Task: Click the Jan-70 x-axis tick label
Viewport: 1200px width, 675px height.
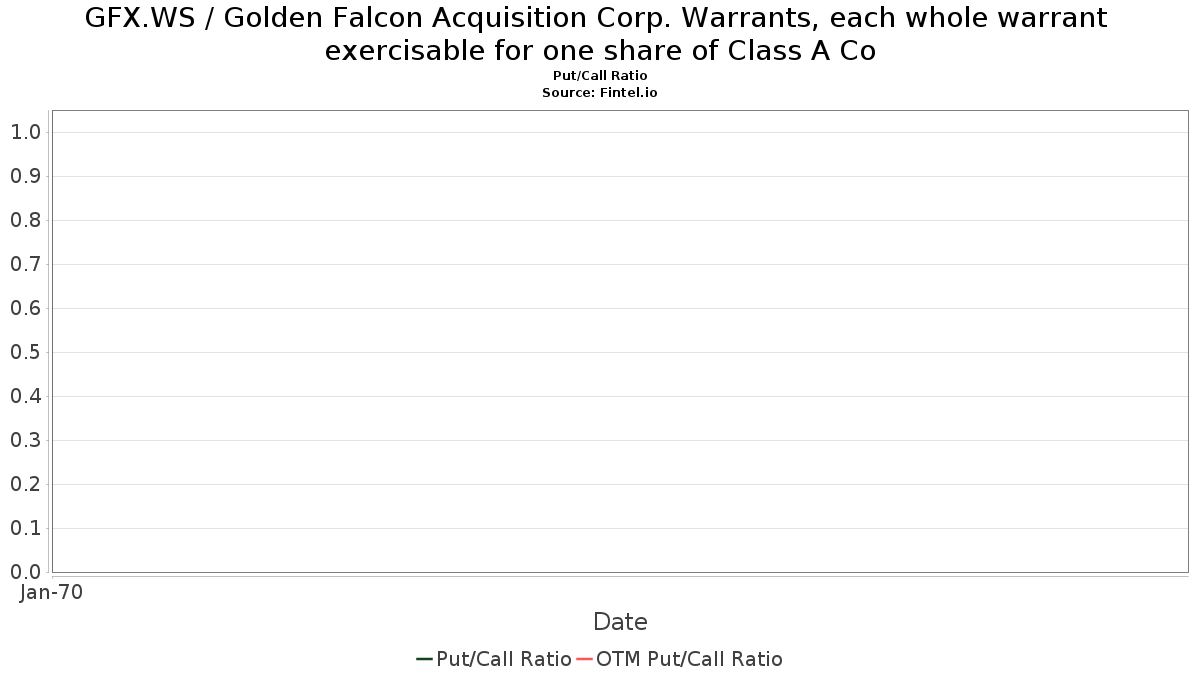Action: tap(52, 592)
